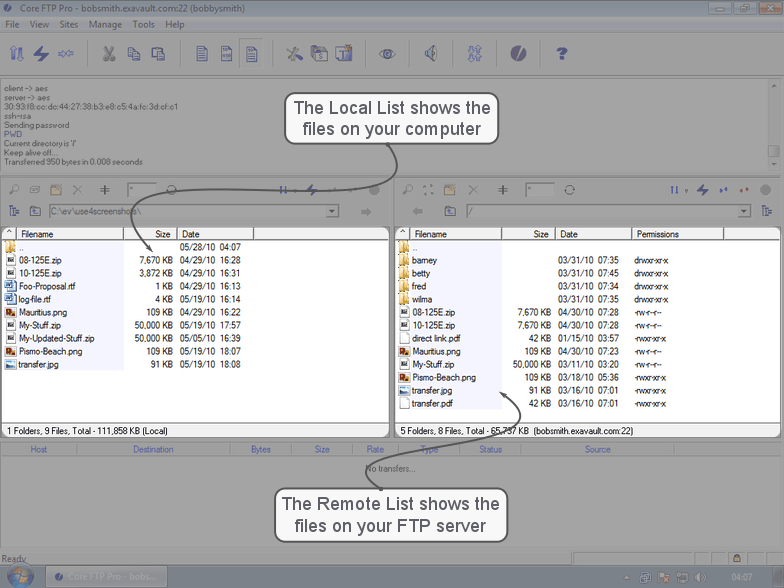This screenshot has height=588, width=784.
Task: Toggle sounds with the speaker icon
Action: point(430,54)
